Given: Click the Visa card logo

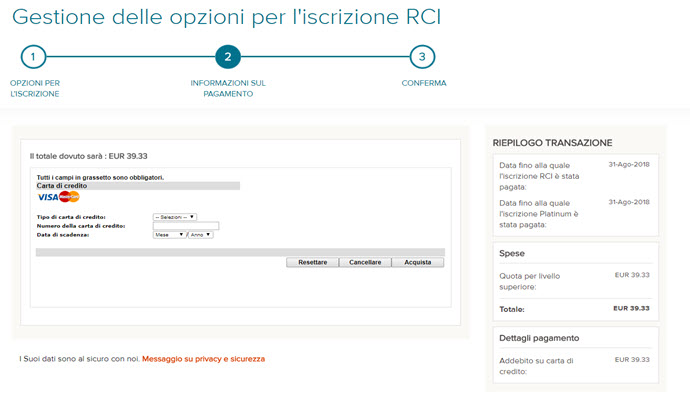Looking at the screenshot, I should coord(47,197).
